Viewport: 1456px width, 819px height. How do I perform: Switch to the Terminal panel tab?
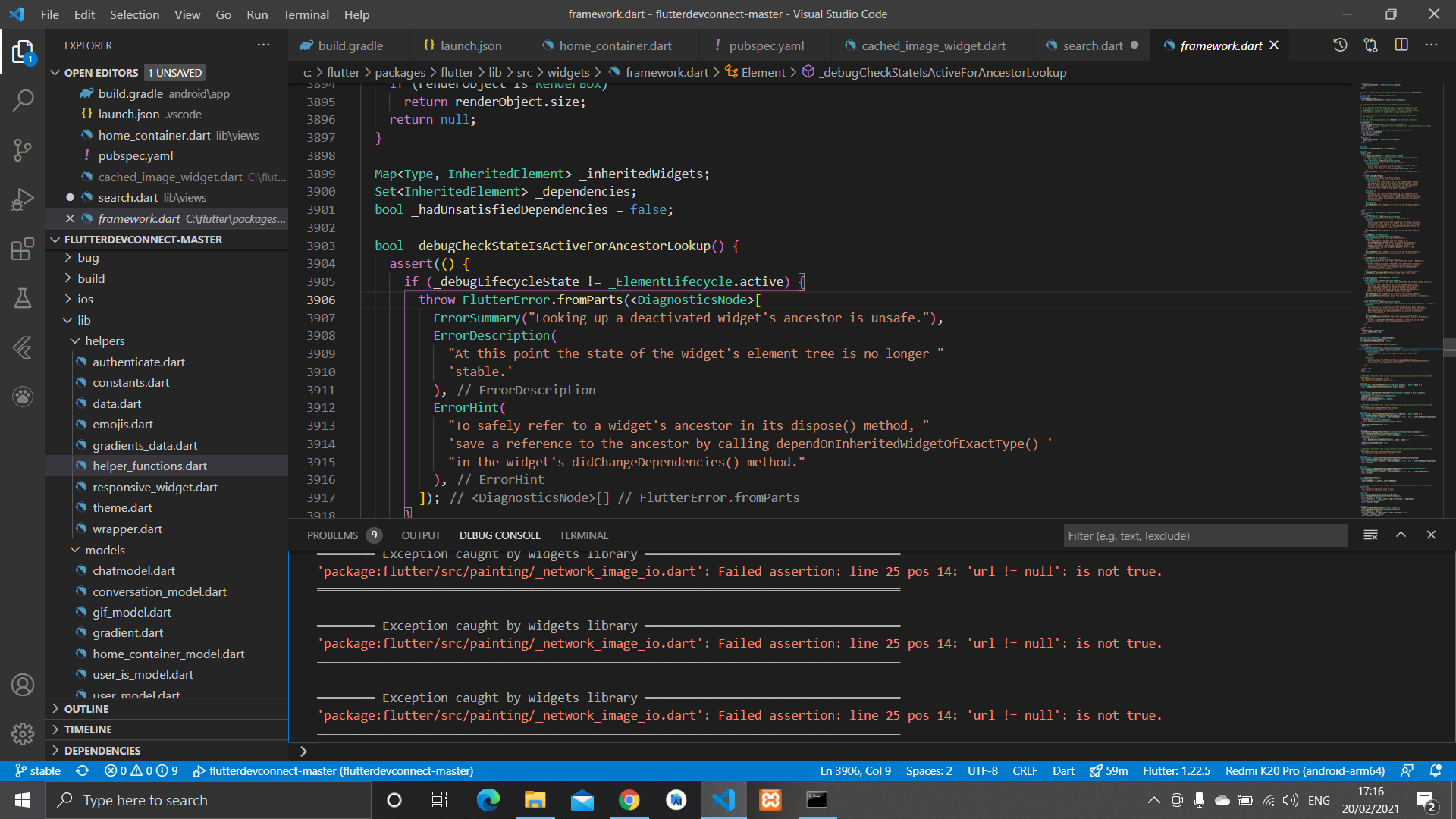583,535
